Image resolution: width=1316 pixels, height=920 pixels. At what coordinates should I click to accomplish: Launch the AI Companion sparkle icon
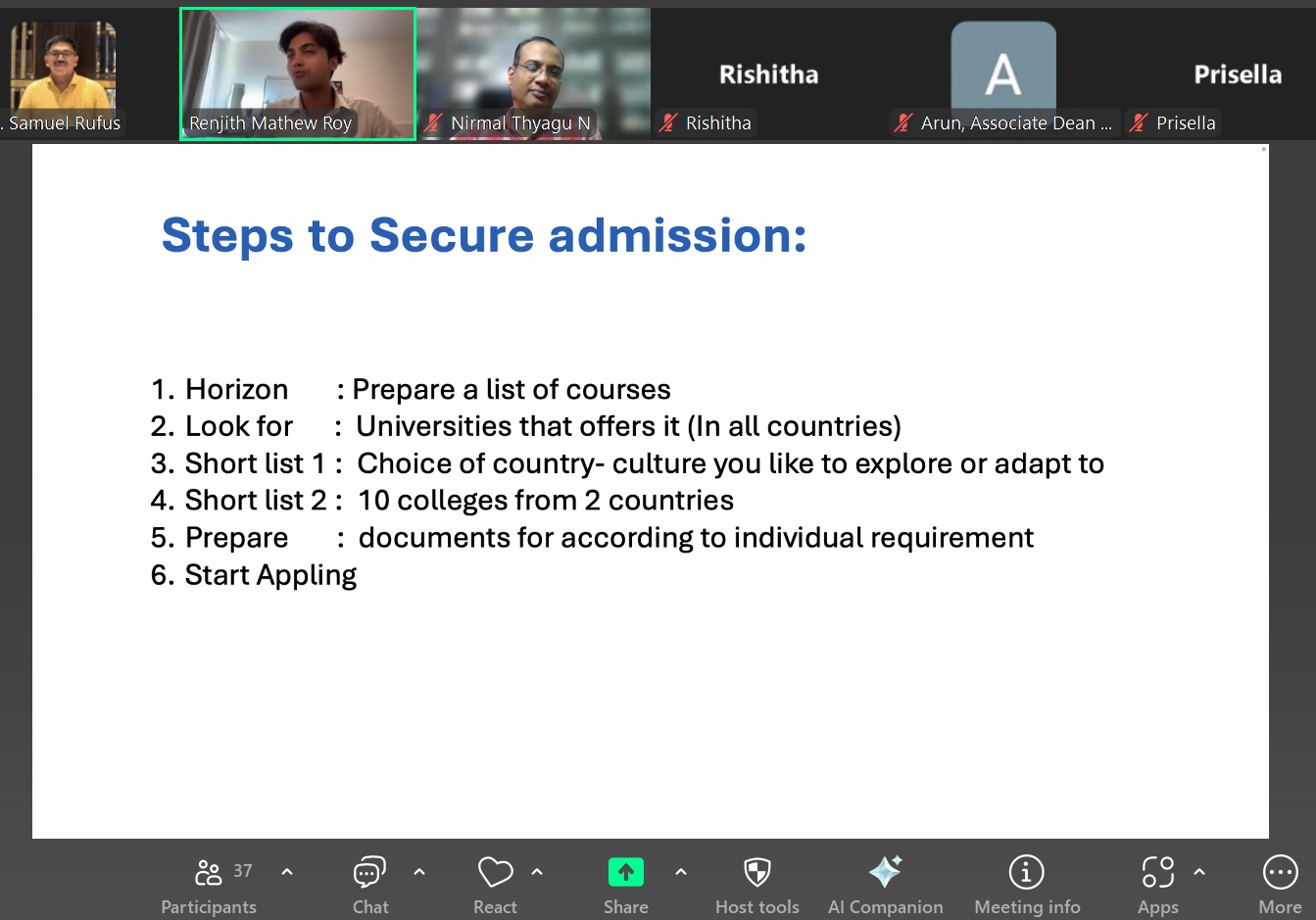pos(885,872)
